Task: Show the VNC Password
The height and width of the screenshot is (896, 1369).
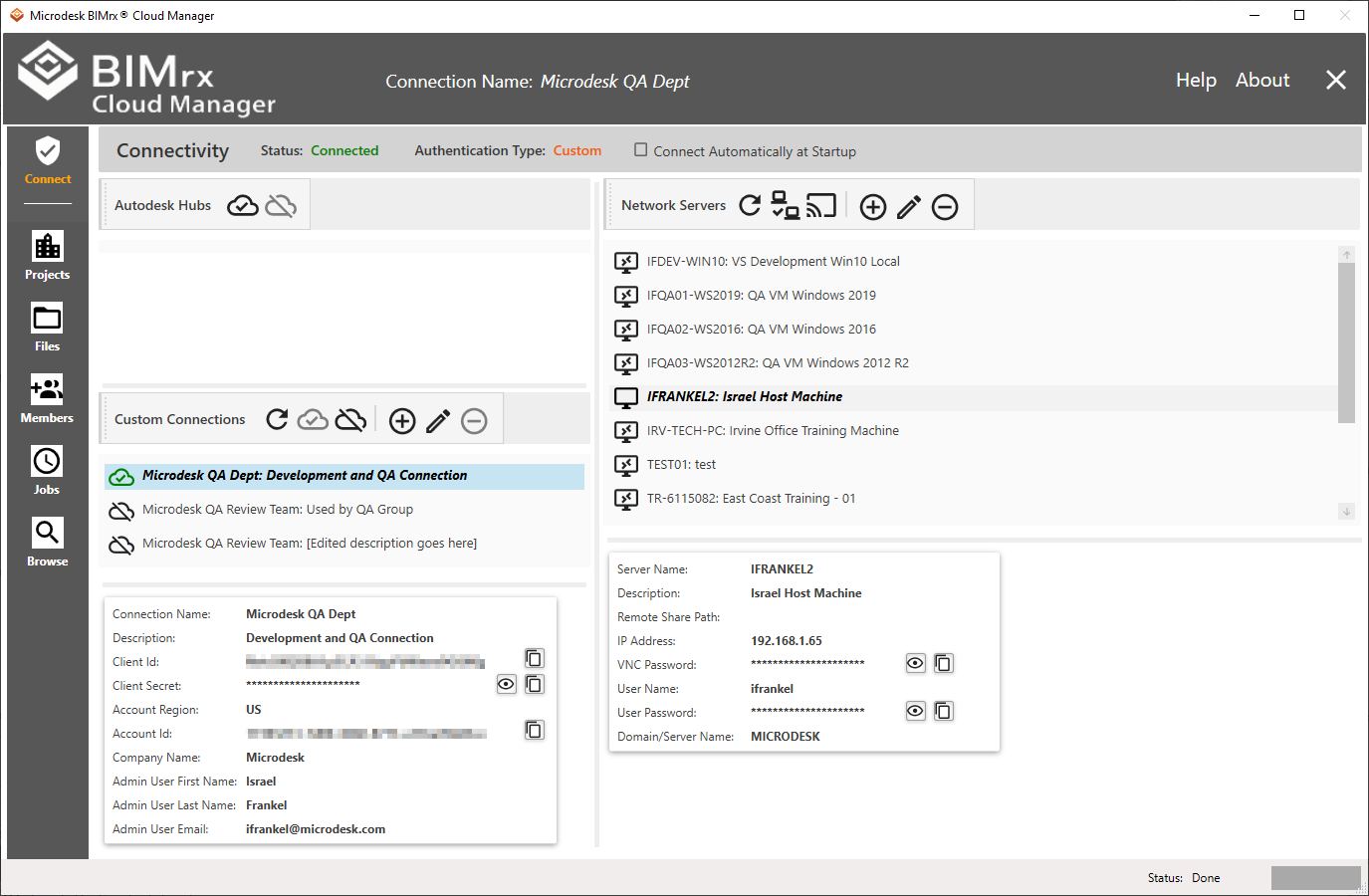Action: (915, 663)
